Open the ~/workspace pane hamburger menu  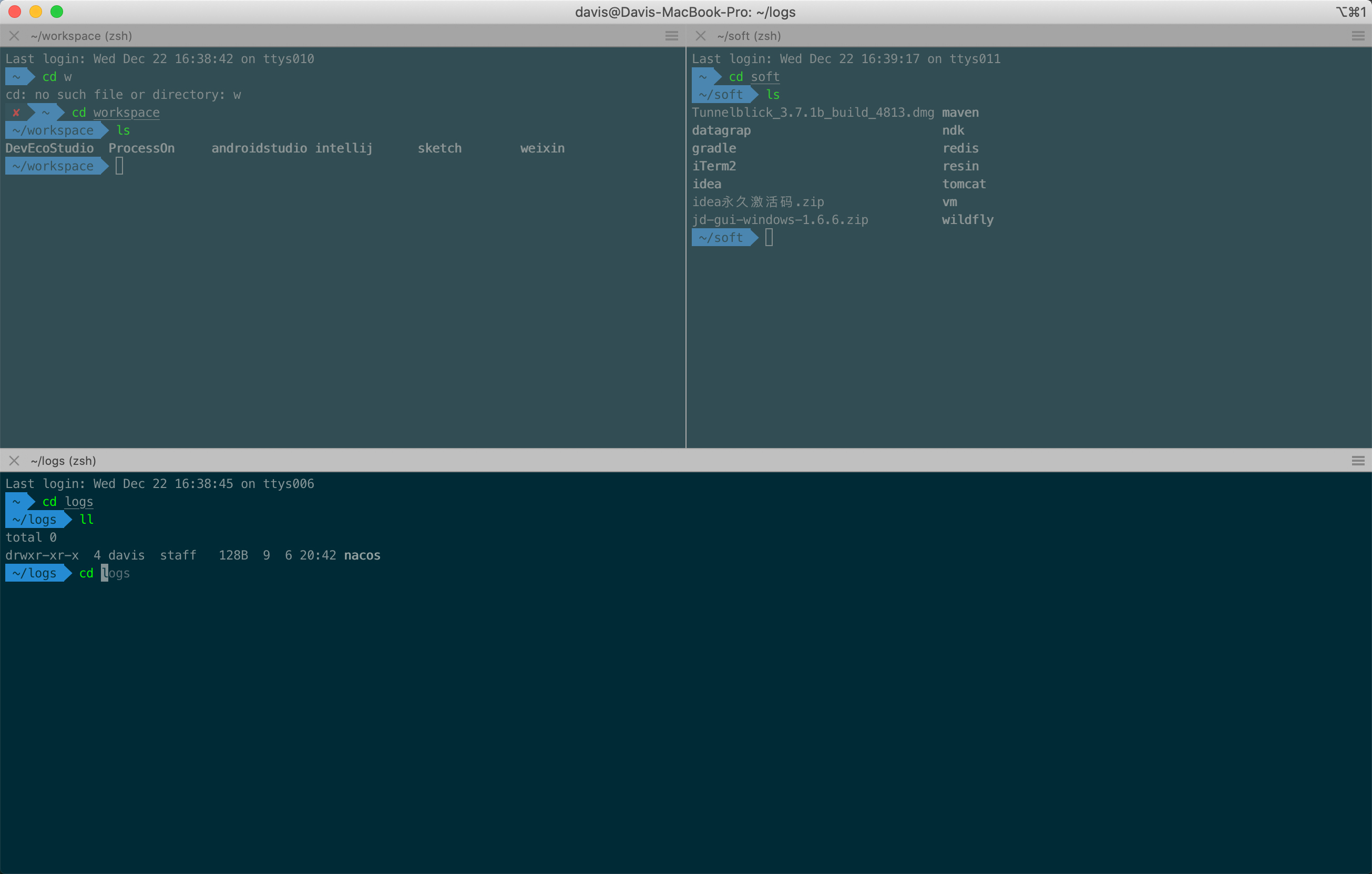(x=672, y=36)
